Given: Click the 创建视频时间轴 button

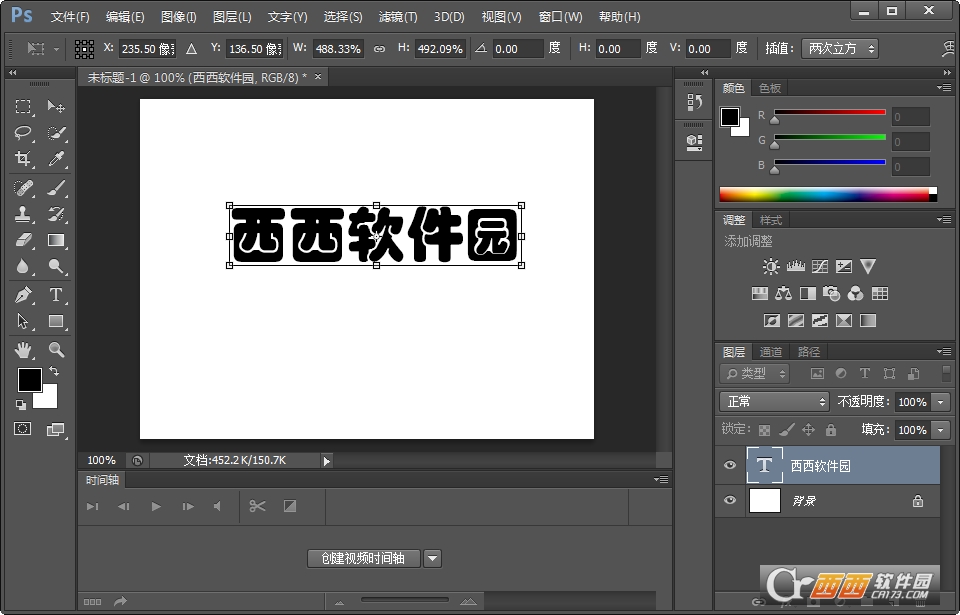Looking at the screenshot, I should tap(363, 558).
